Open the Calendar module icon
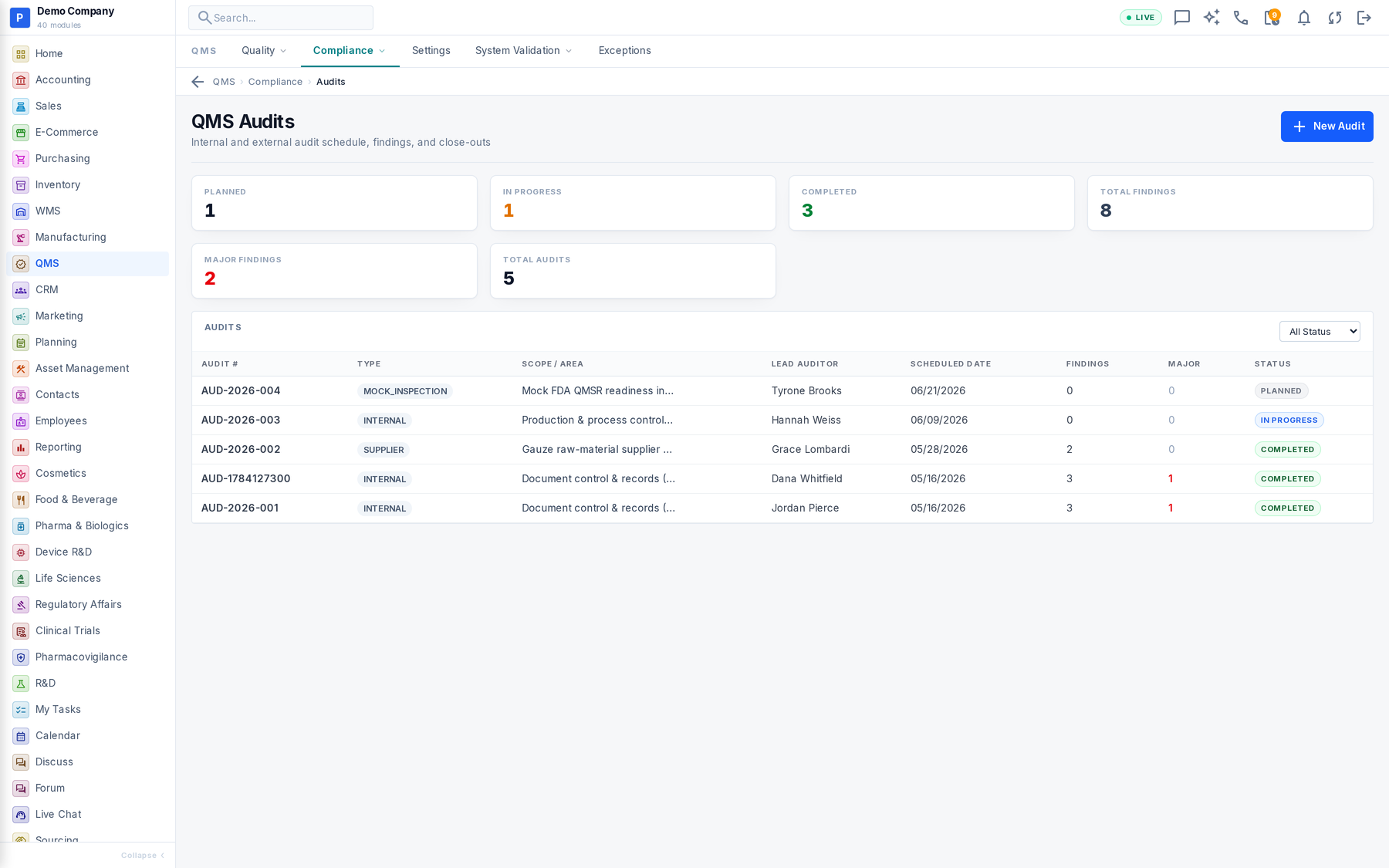Viewport: 1389px width, 868px height. pyautogui.click(x=21, y=736)
